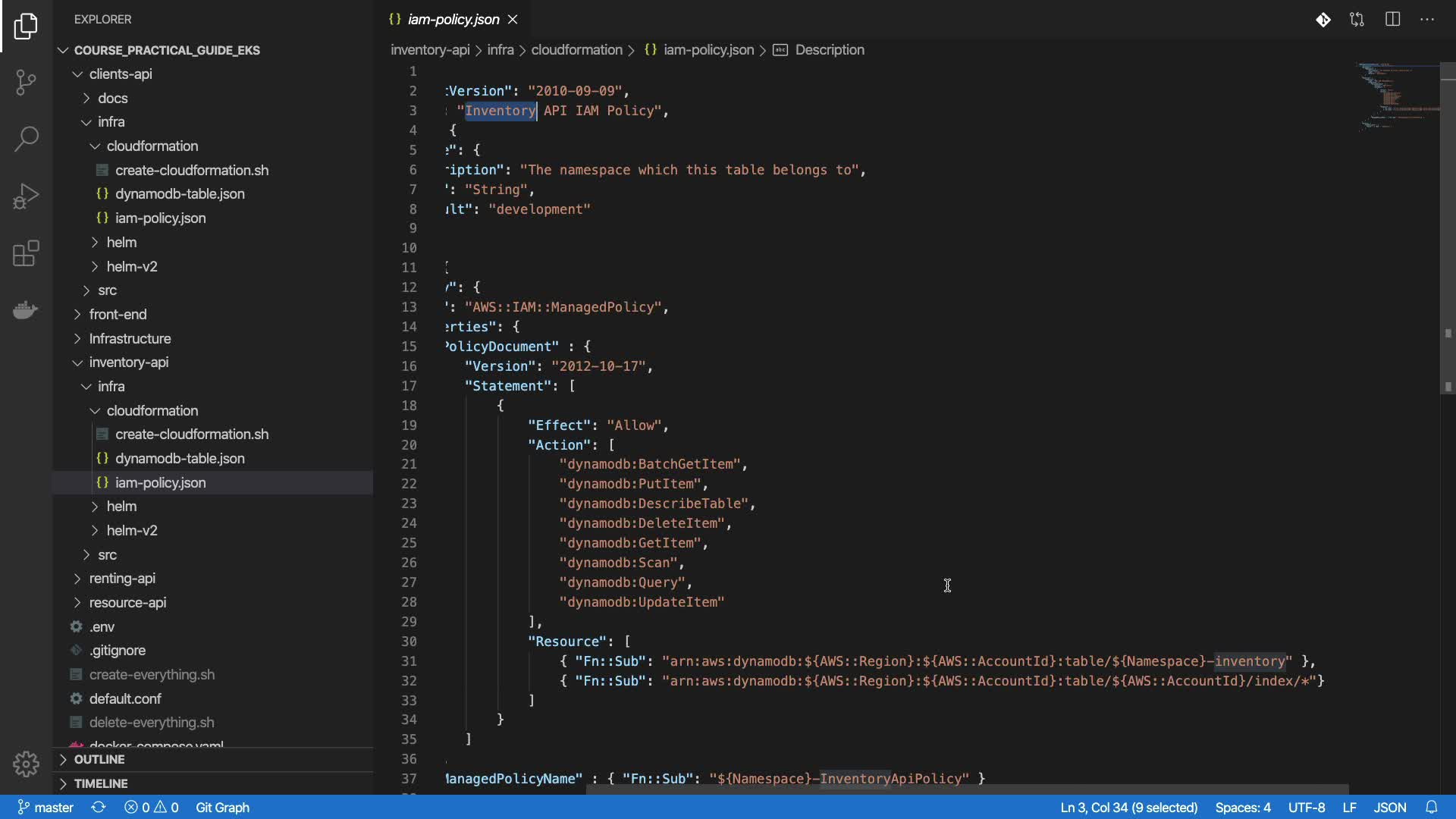Image resolution: width=1456 pixels, height=819 pixels.
Task: Click the master branch status button
Action: [x=45, y=808]
